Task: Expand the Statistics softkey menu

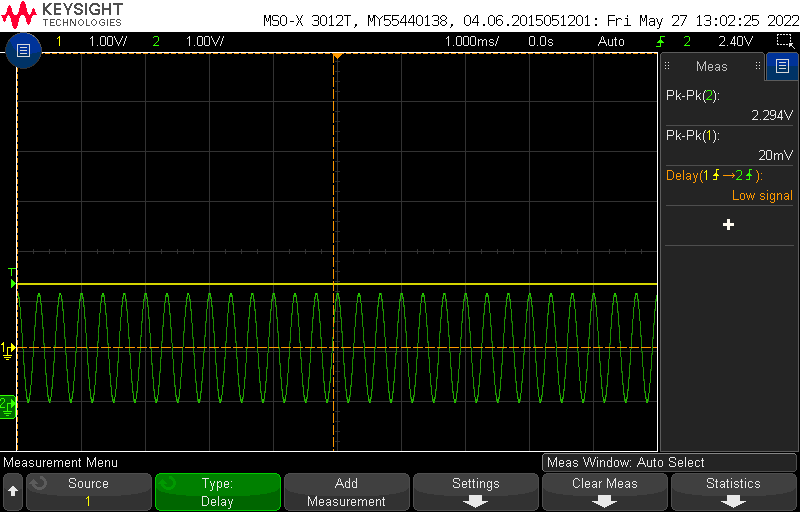Action: point(733,492)
